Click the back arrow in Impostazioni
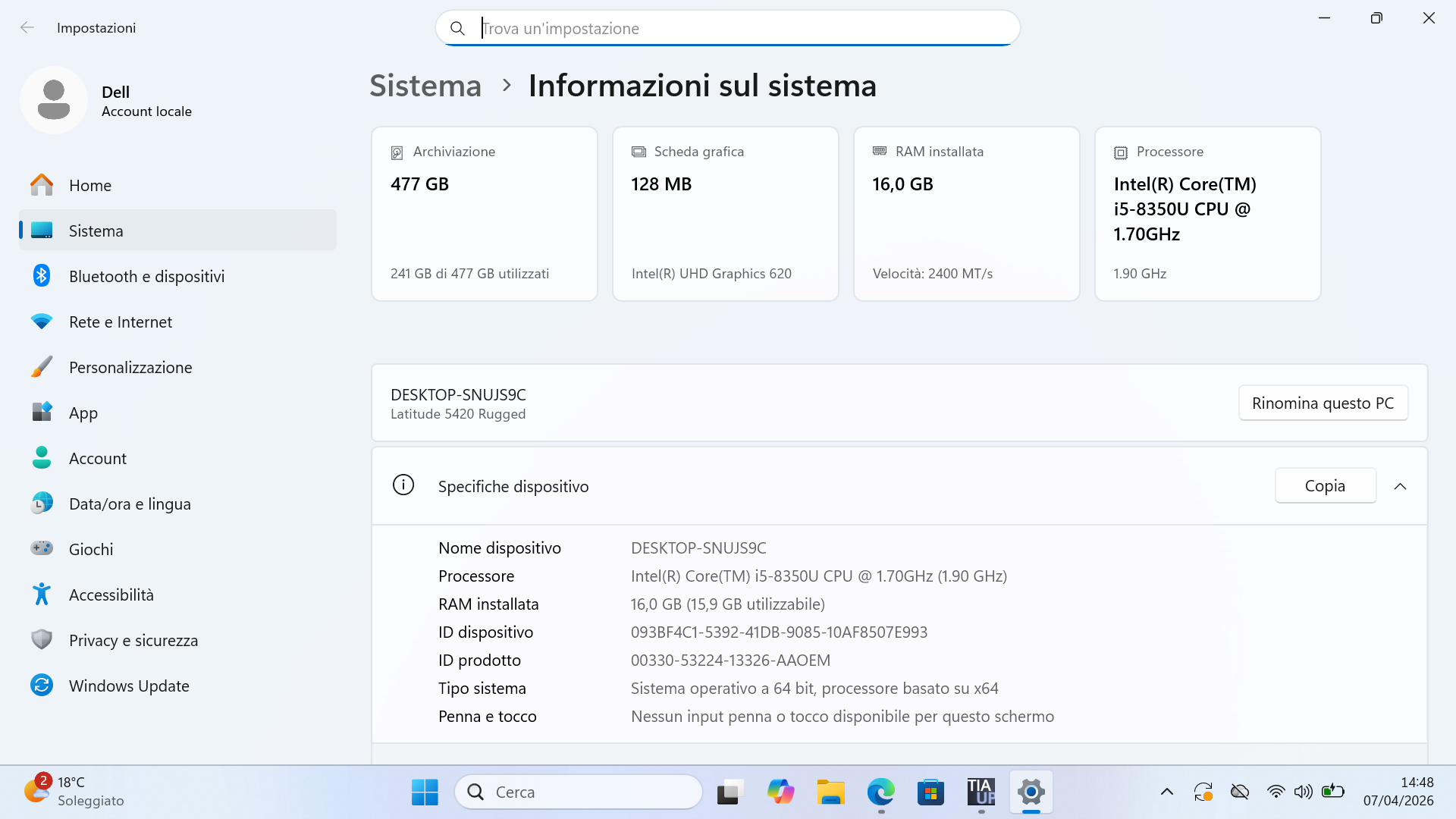 (x=27, y=28)
